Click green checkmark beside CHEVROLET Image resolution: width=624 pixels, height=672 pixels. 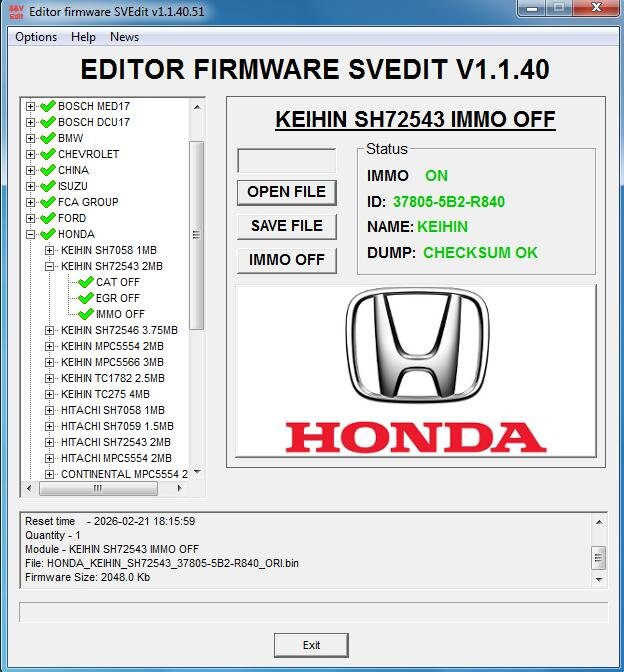click(x=48, y=154)
